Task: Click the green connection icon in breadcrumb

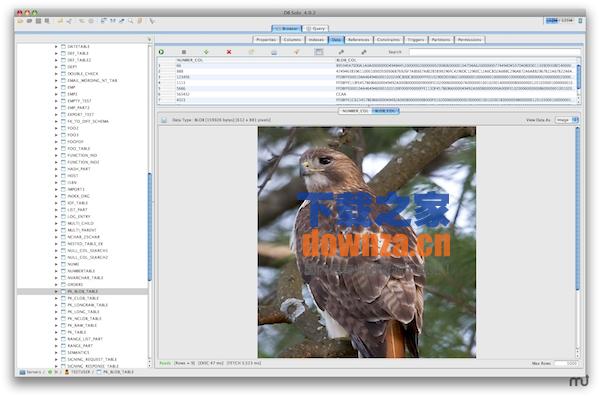Action: coord(50,372)
